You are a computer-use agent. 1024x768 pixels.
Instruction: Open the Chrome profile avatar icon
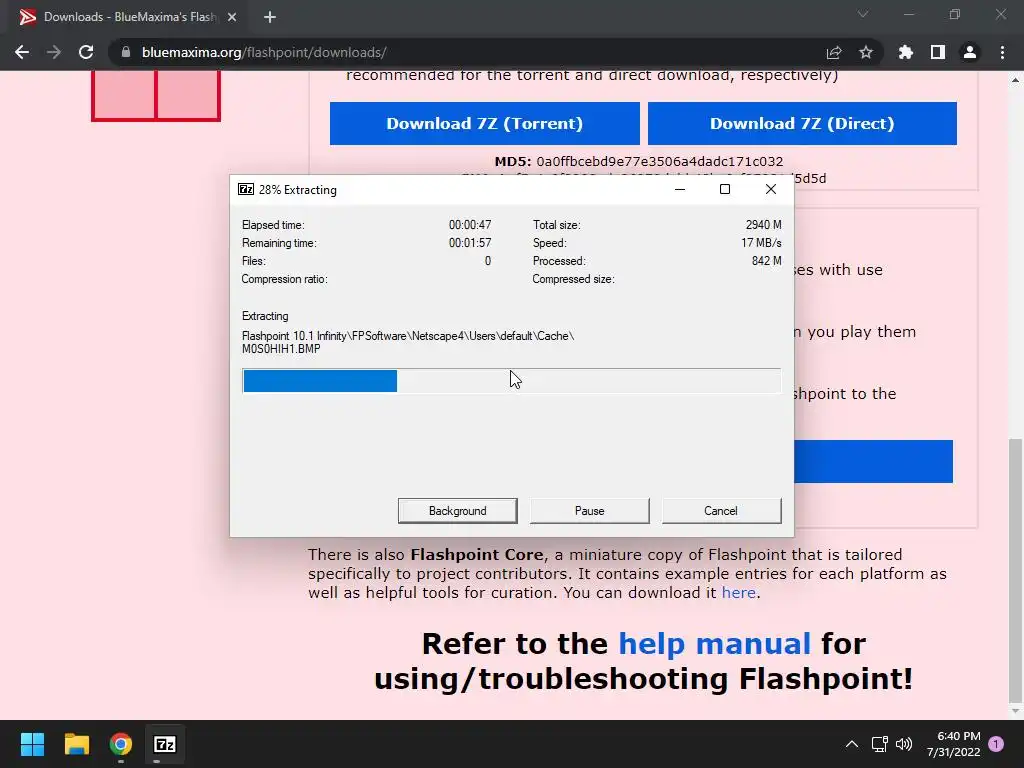(x=970, y=52)
